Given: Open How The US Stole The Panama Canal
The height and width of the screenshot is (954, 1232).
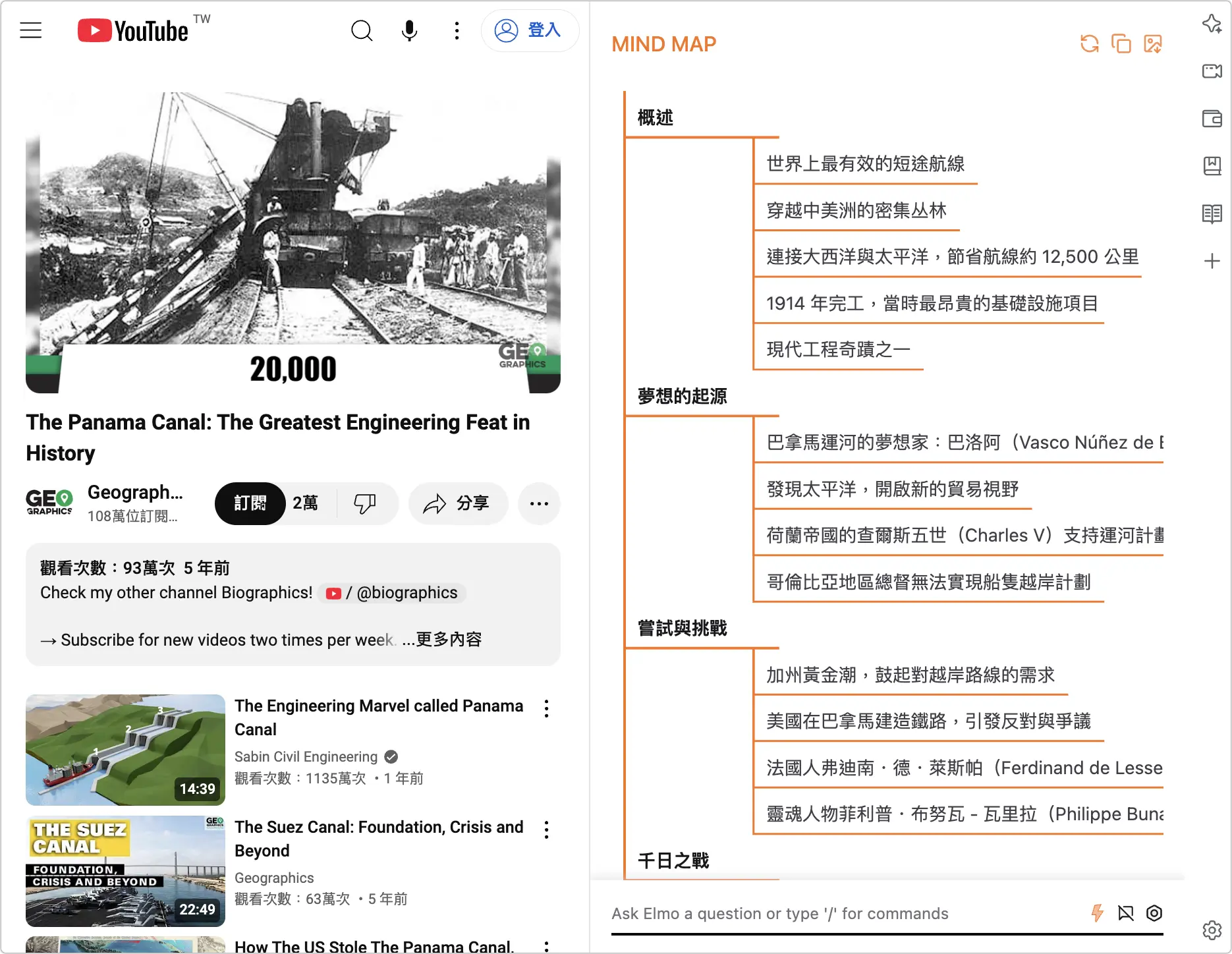Looking at the screenshot, I should 374,946.
